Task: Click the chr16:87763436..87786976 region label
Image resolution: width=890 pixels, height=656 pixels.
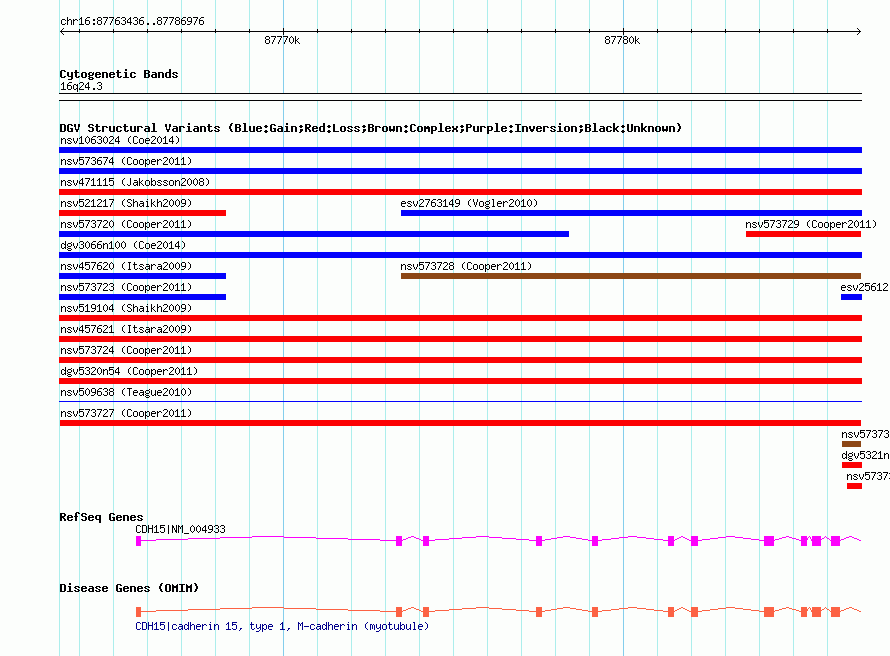Action: point(132,21)
